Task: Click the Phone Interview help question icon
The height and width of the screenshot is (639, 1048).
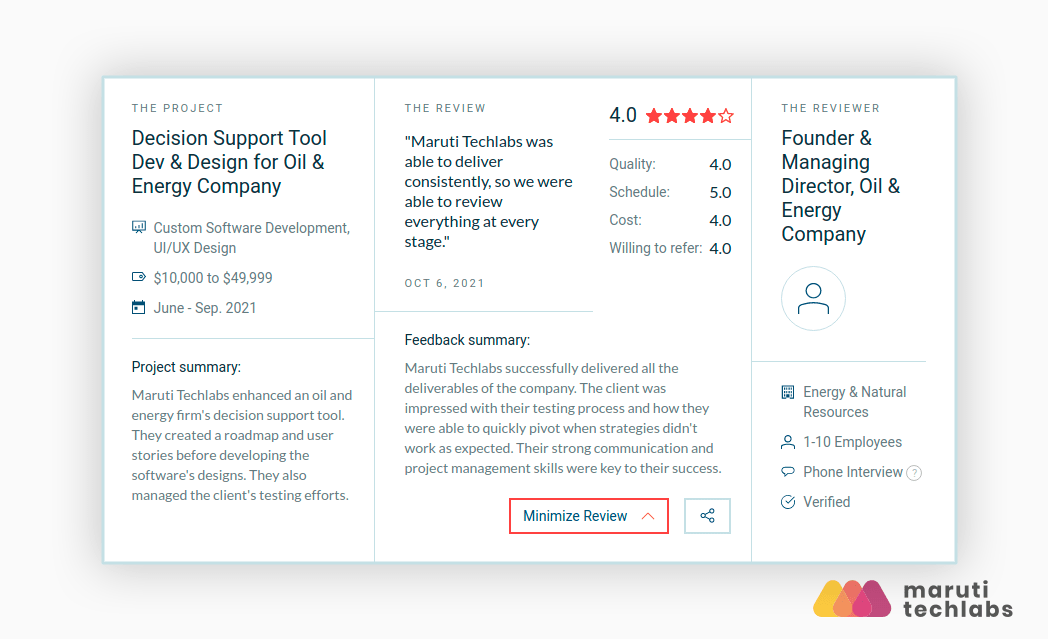Action: tap(914, 473)
